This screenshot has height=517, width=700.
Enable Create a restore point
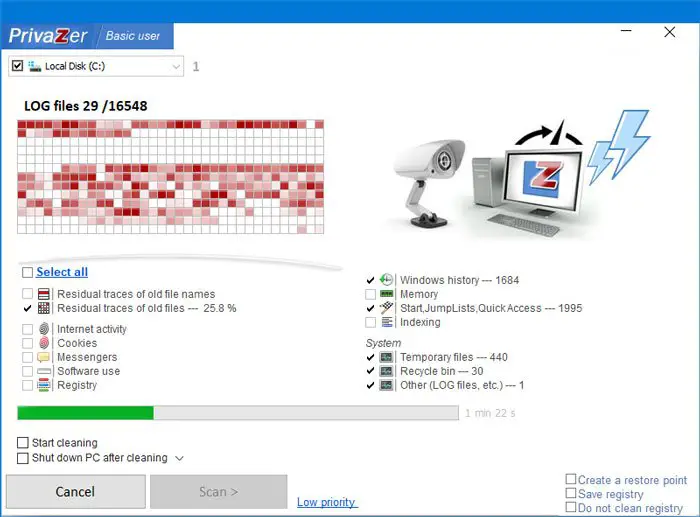(571, 479)
